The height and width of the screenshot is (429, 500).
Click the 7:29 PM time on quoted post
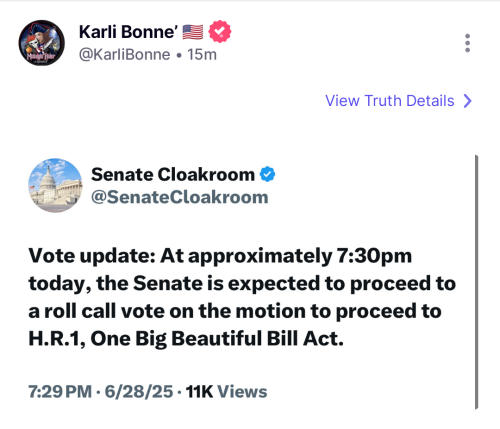pos(60,391)
